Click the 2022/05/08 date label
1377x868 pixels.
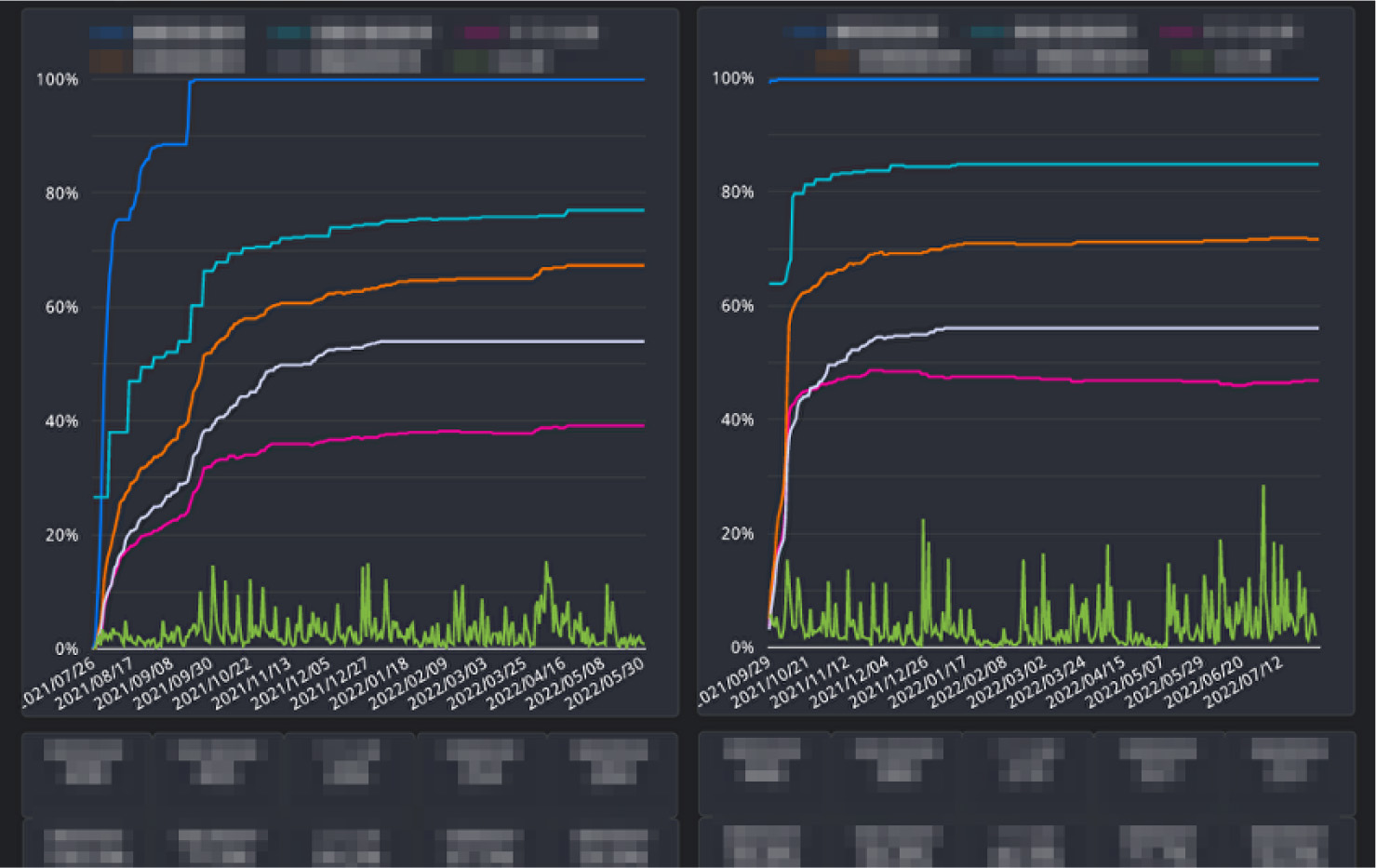pos(566,685)
